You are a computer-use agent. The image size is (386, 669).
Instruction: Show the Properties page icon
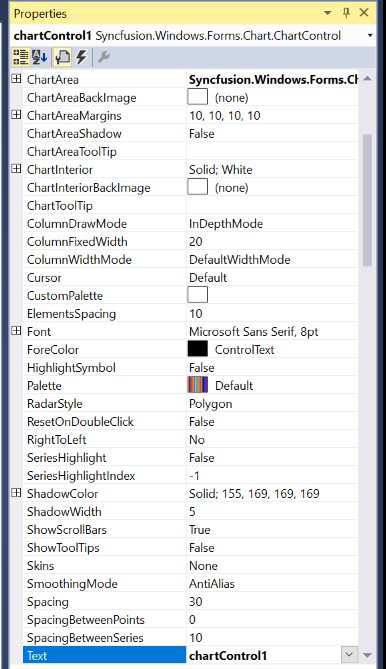point(62,57)
